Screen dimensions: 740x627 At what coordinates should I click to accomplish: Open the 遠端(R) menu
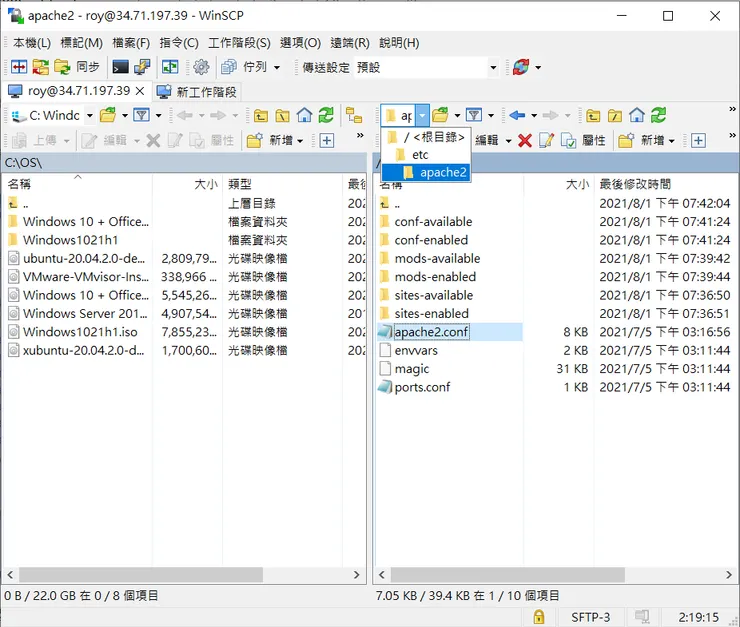350,43
